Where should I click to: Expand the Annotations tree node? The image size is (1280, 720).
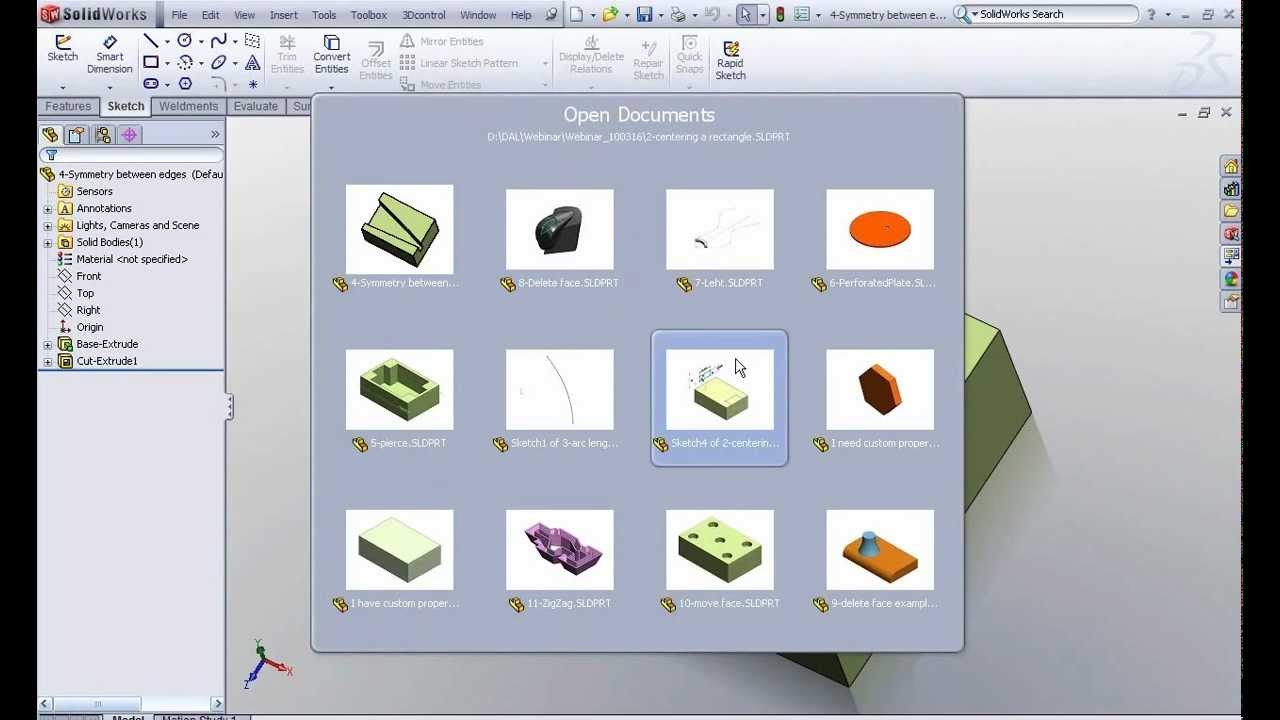tap(48, 209)
